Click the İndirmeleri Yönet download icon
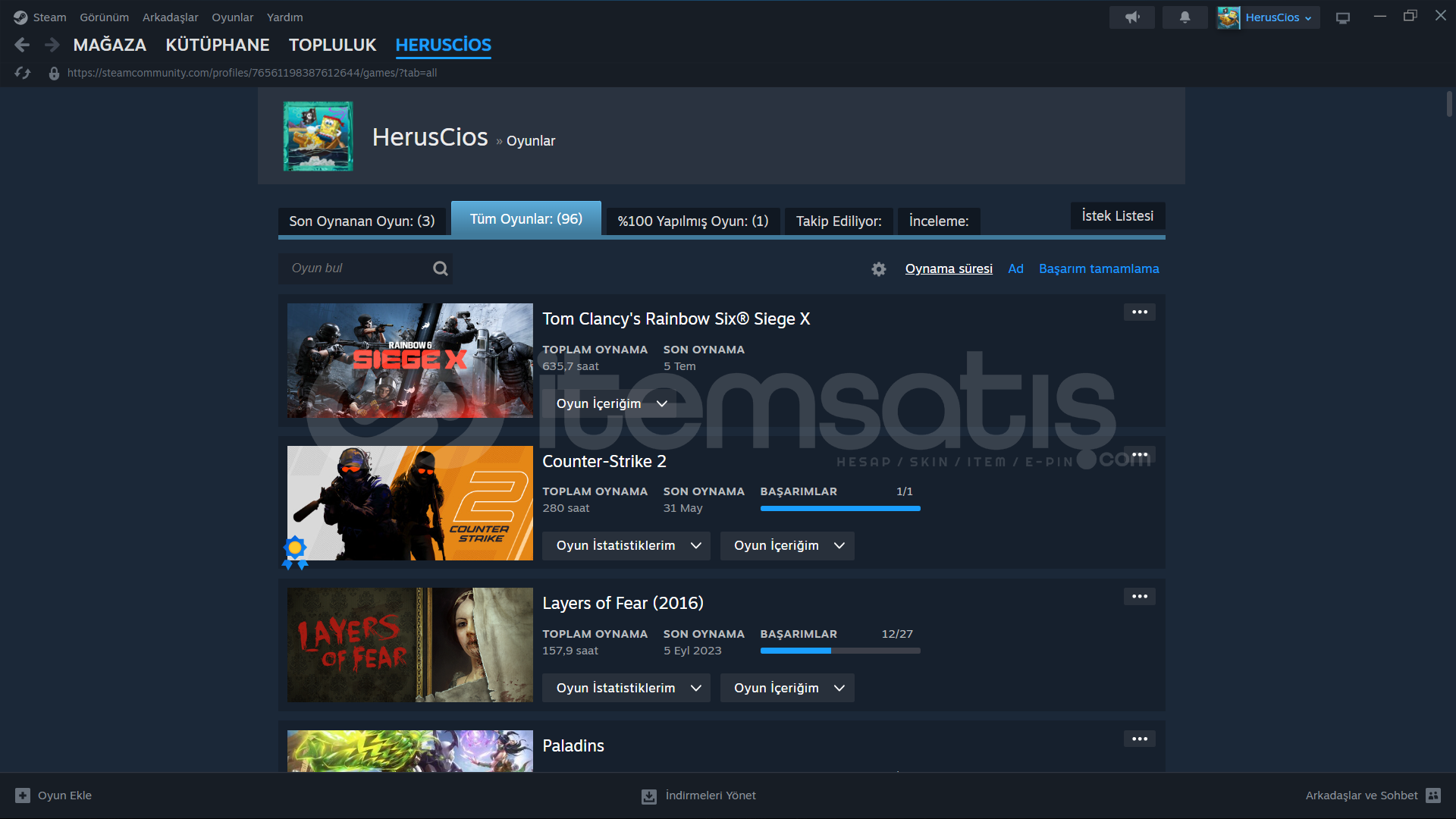Screen dimensions: 1456x819 (x=649, y=796)
